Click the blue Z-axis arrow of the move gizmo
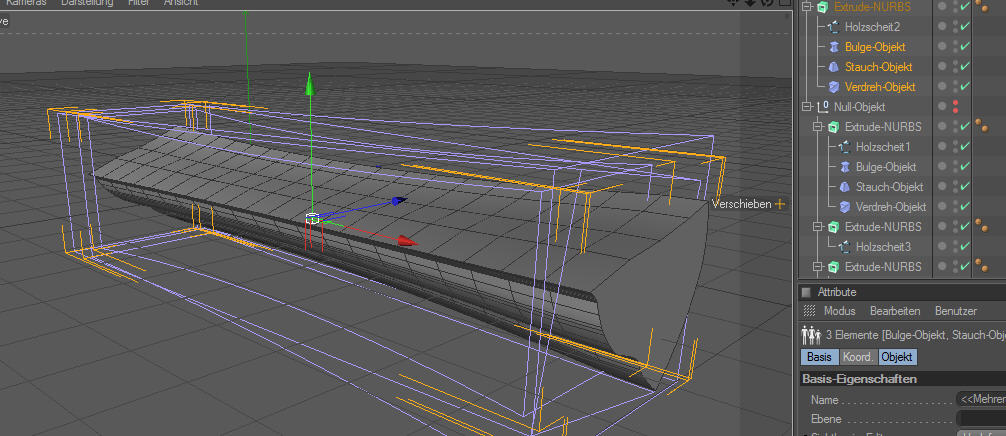 pyautogui.click(x=398, y=201)
